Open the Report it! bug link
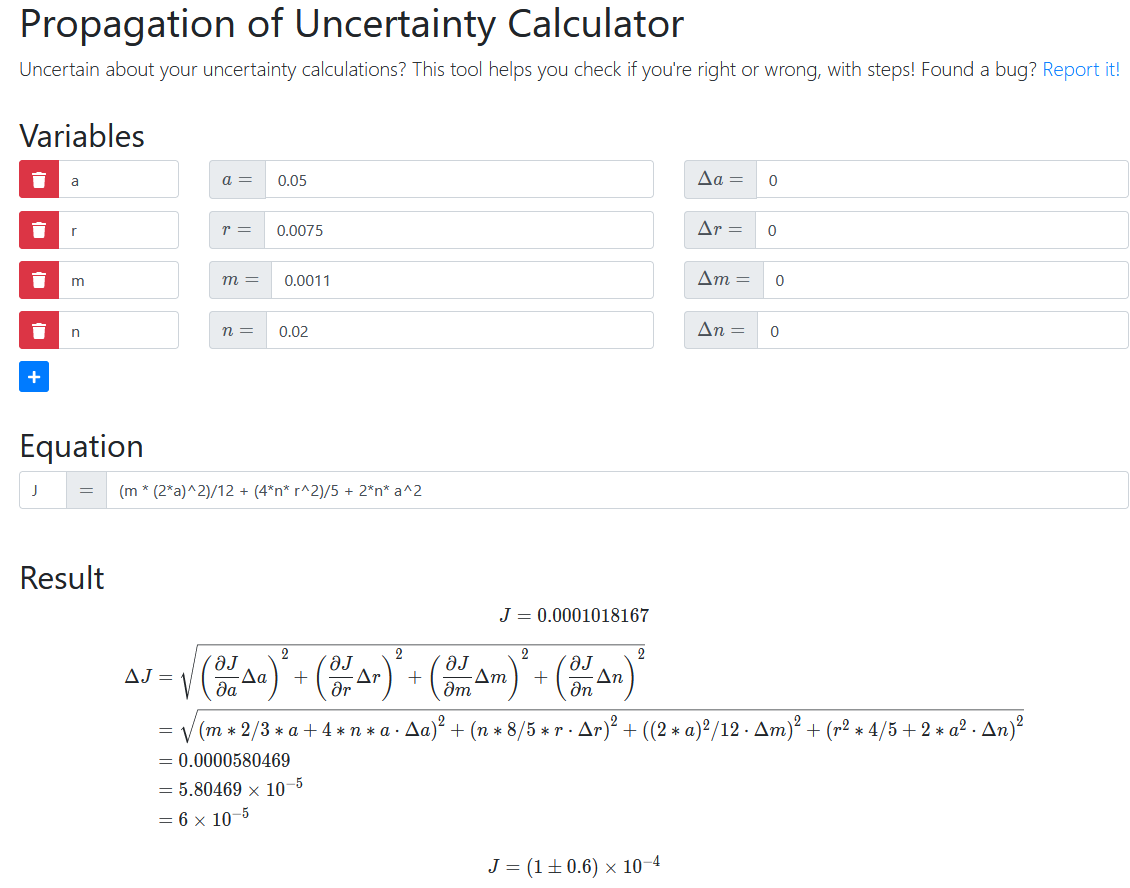 coord(1080,69)
